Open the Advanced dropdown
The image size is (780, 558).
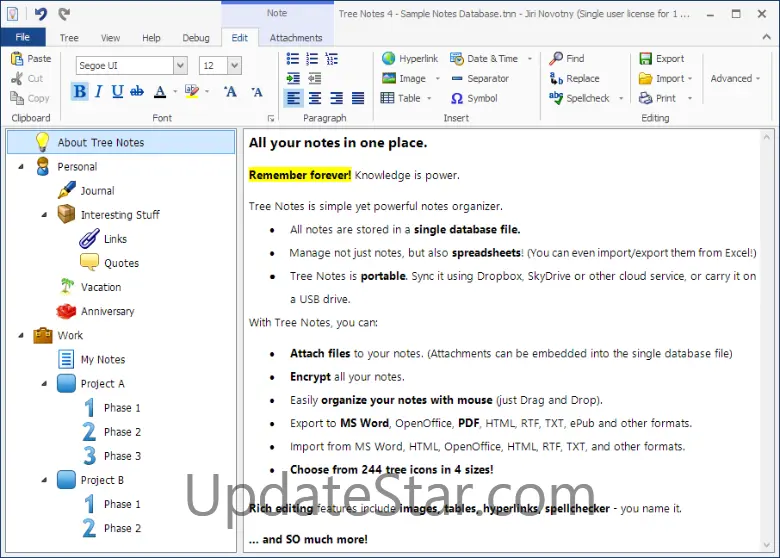pos(735,79)
